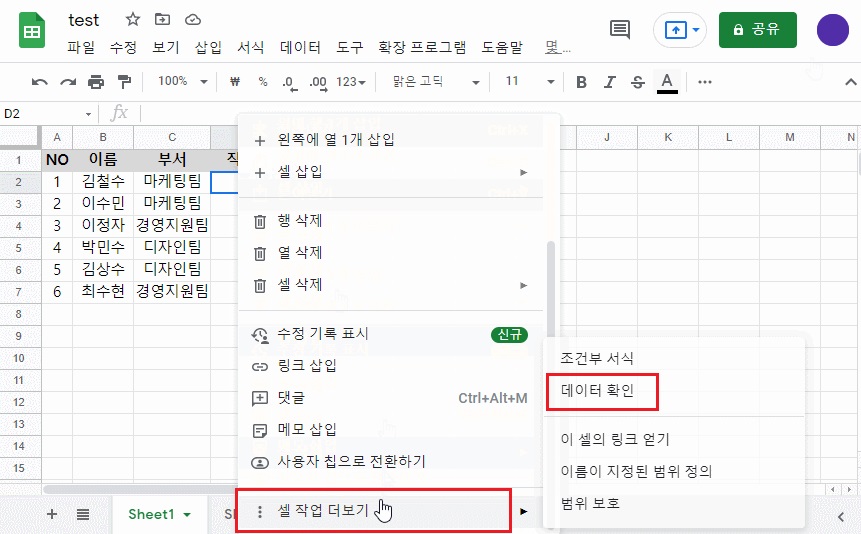Undo the last action

[x=40, y=82]
